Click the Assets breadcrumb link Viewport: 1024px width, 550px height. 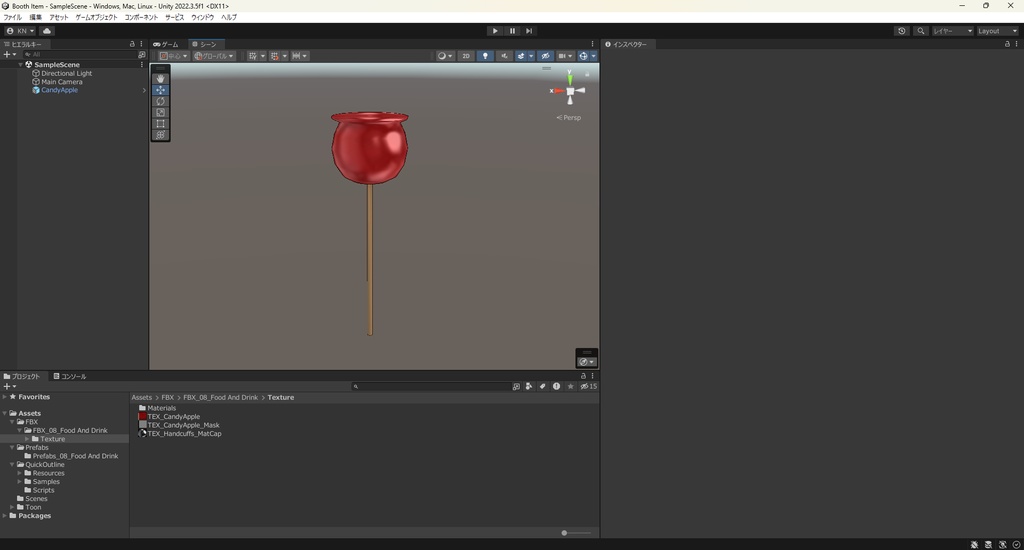tap(142, 397)
